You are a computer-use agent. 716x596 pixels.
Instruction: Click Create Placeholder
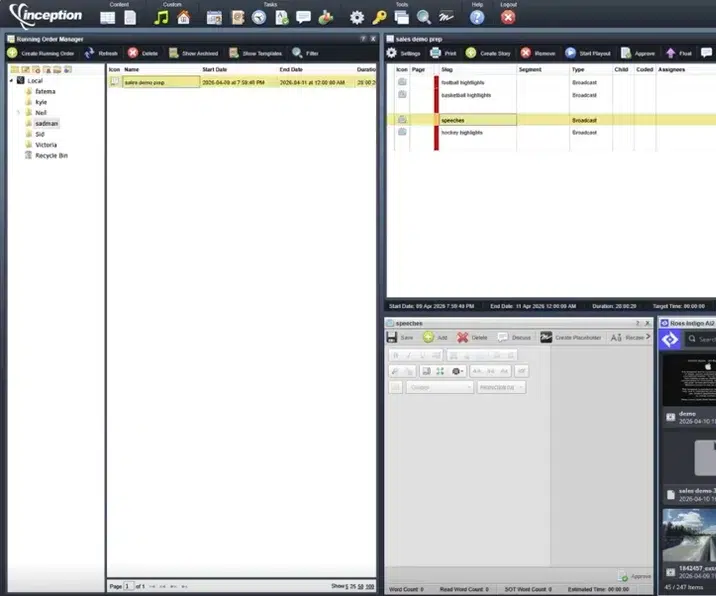pyautogui.click(x=571, y=338)
